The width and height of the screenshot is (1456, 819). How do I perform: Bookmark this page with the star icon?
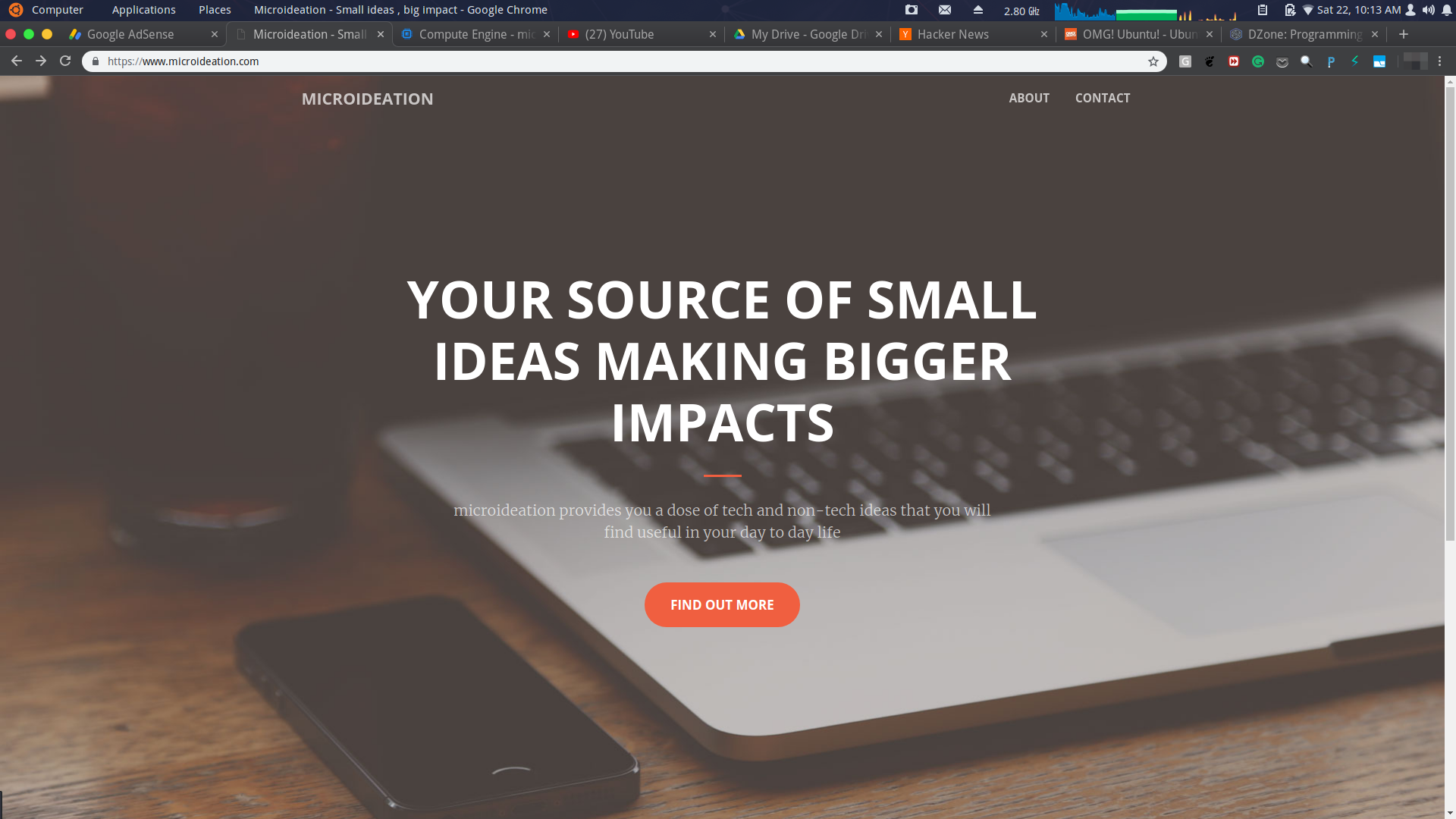[1153, 61]
